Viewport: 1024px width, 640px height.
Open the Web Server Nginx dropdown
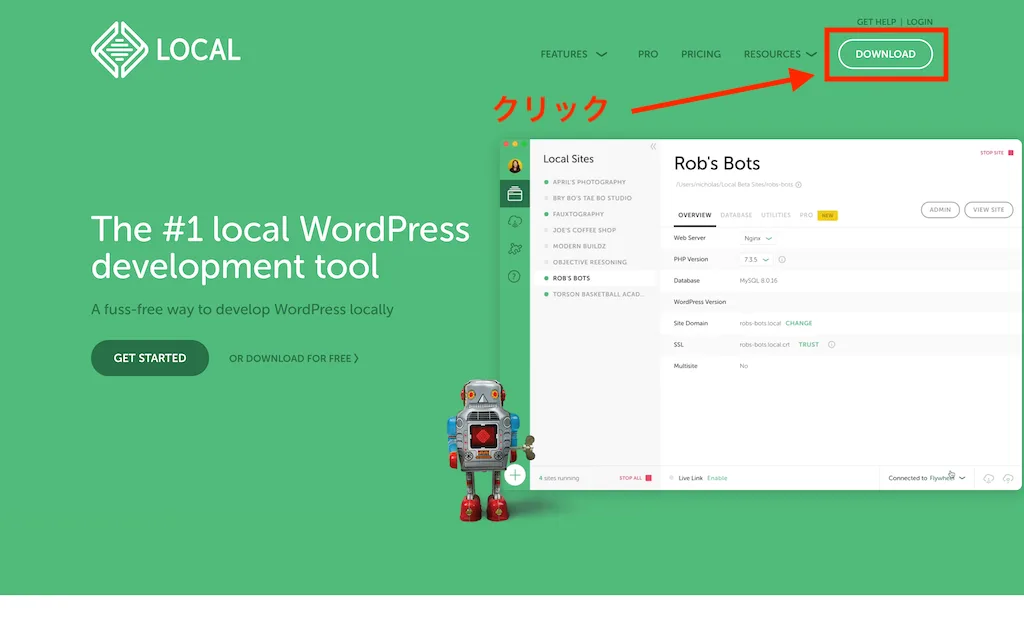758,238
